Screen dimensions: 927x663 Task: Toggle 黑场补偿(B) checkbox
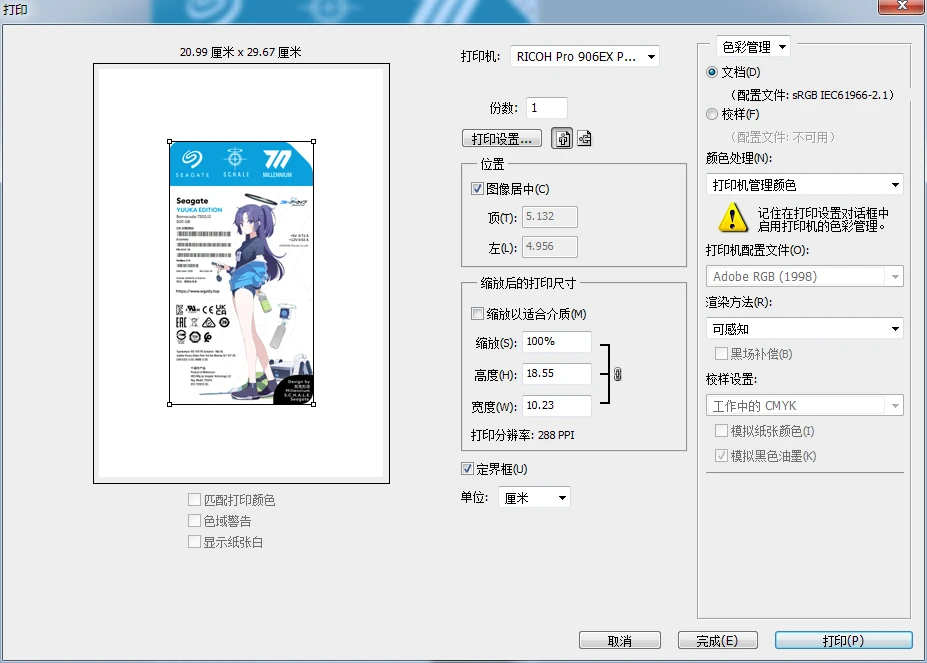[721, 354]
